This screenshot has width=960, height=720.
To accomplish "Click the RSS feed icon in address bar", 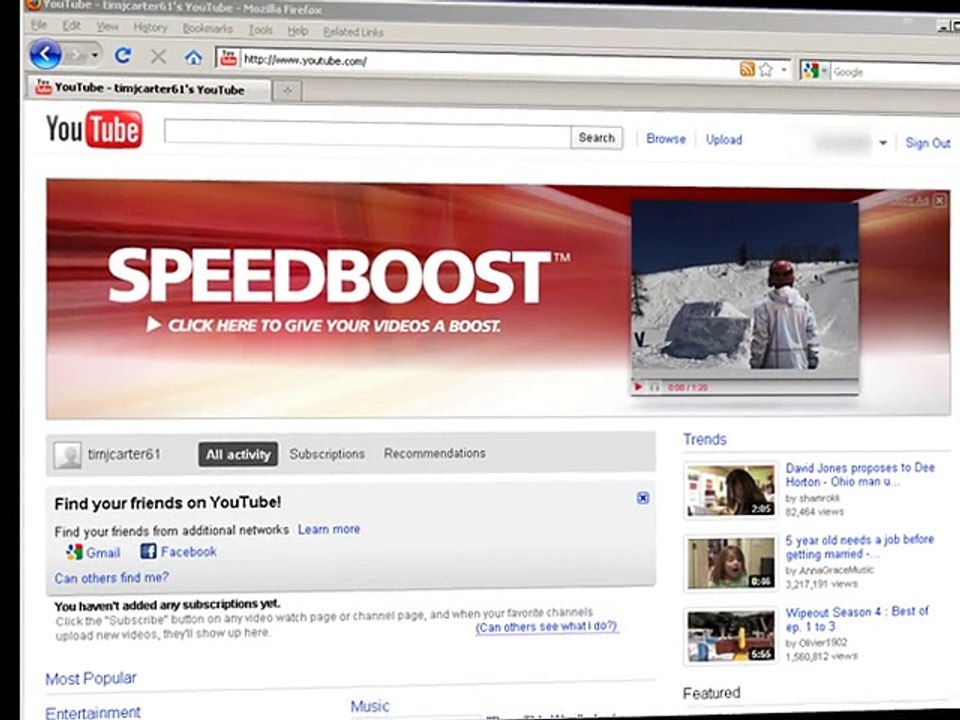I will pyautogui.click(x=747, y=69).
